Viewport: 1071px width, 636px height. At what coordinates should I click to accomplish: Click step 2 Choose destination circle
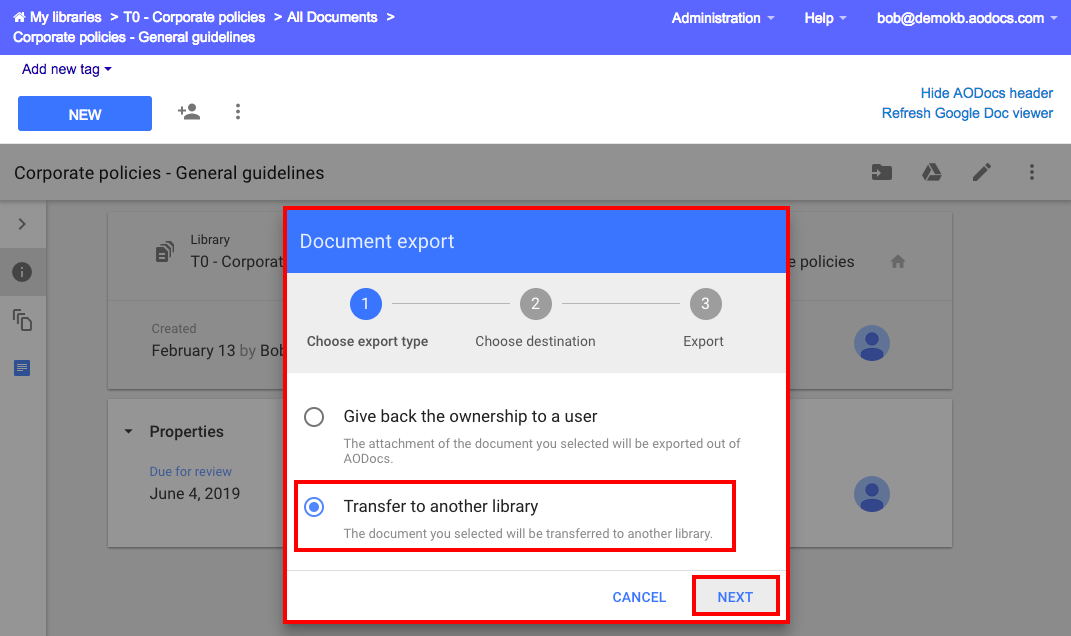click(x=536, y=304)
